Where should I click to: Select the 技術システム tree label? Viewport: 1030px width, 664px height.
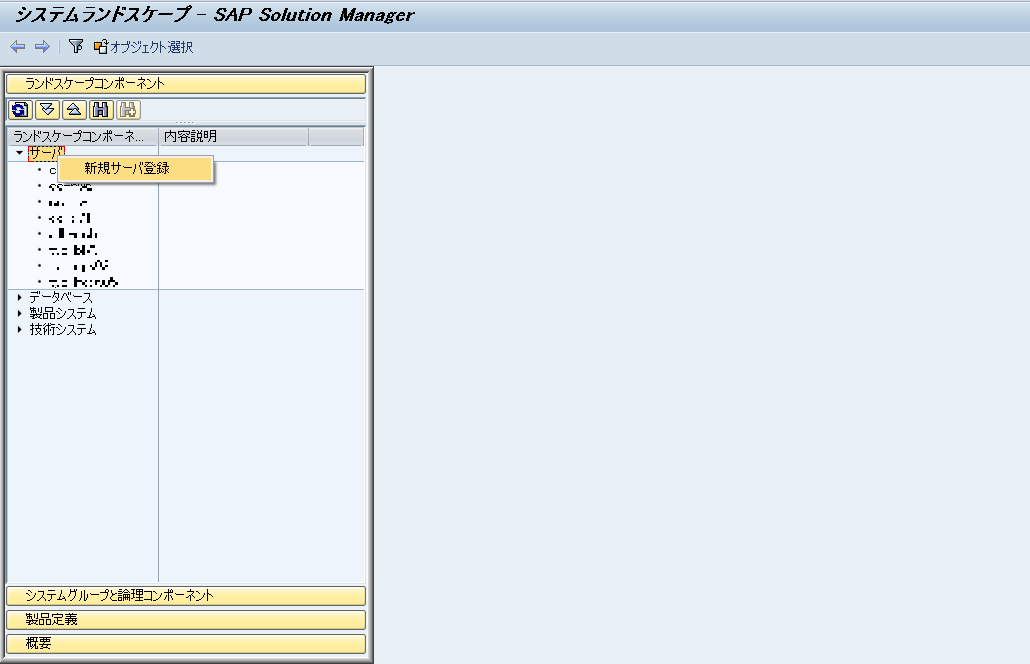pos(63,329)
